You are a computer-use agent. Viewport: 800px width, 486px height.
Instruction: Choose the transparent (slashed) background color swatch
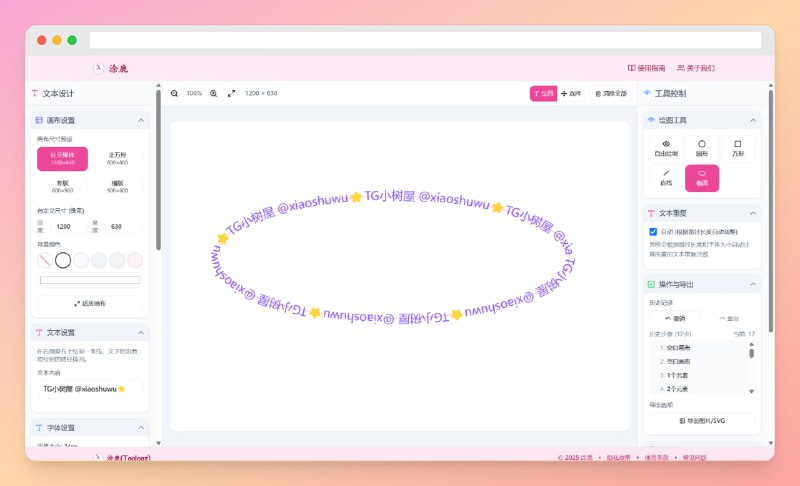(44, 260)
